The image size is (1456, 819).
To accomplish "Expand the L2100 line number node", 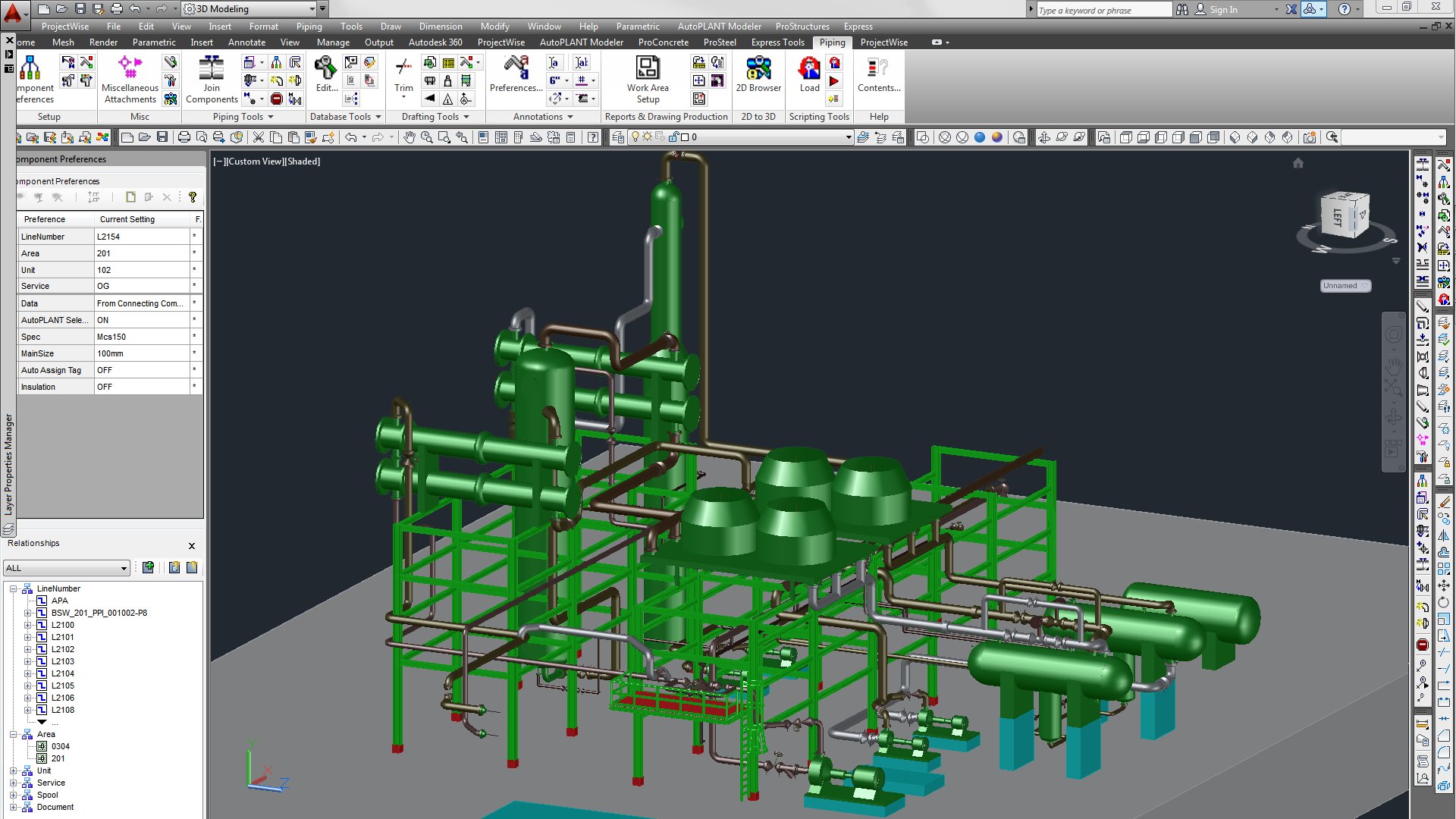I will (x=28, y=625).
